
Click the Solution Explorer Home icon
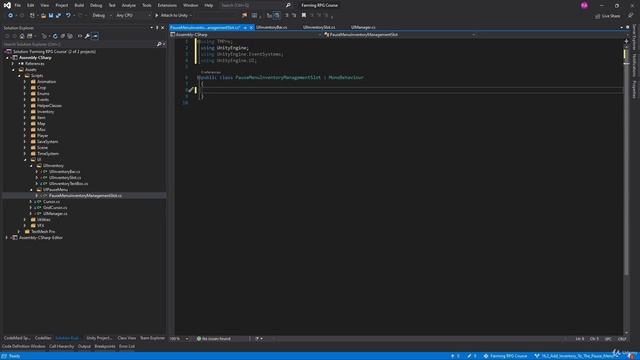(x=22, y=36)
